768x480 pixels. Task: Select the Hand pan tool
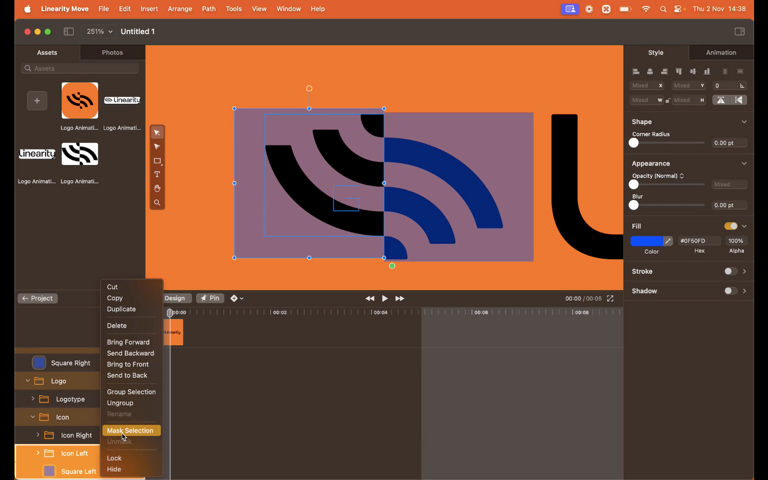[157, 189]
